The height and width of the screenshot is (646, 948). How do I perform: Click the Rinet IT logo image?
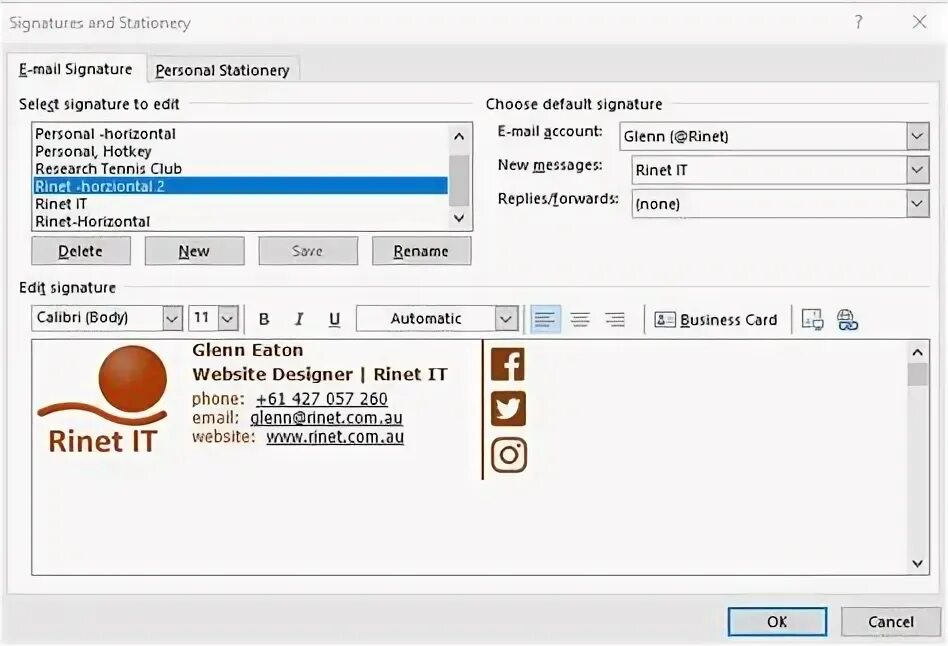103,399
